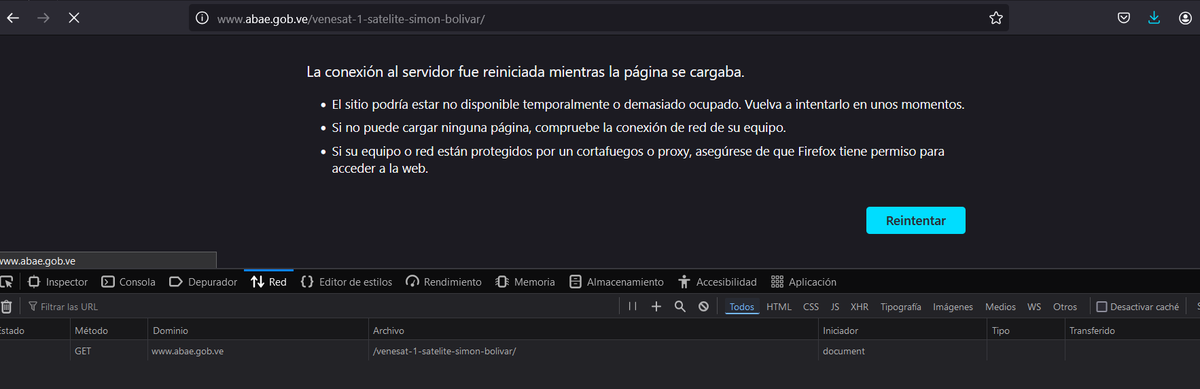Screen dimensions: 1200x389
Task: Add a new request with plus icon
Action: pos(656,307)
